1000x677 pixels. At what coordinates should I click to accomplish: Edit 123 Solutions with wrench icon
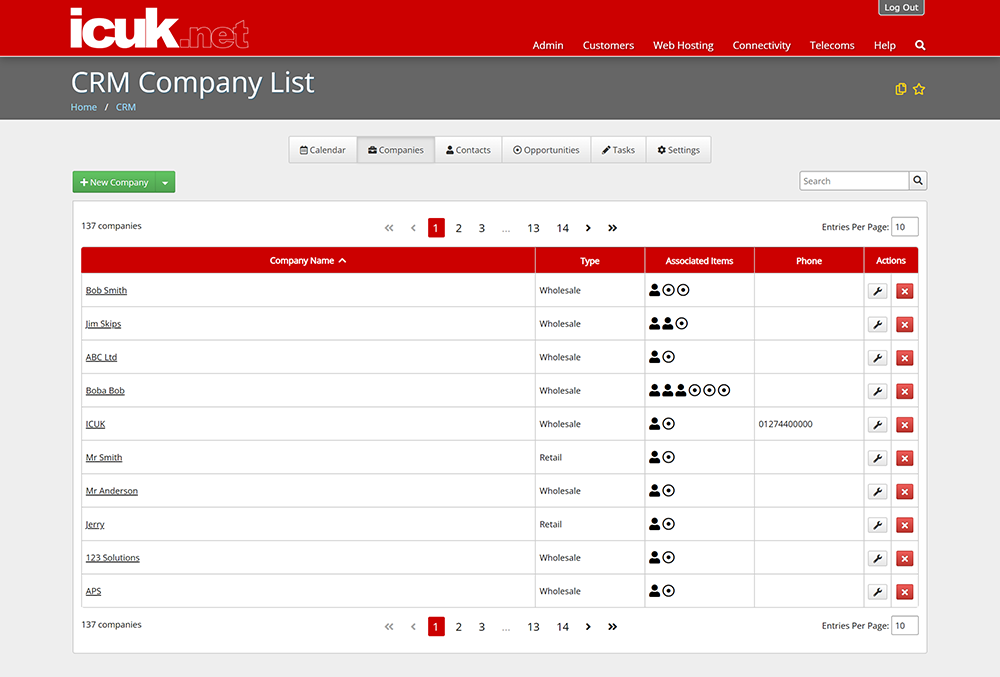pos(878,558)
